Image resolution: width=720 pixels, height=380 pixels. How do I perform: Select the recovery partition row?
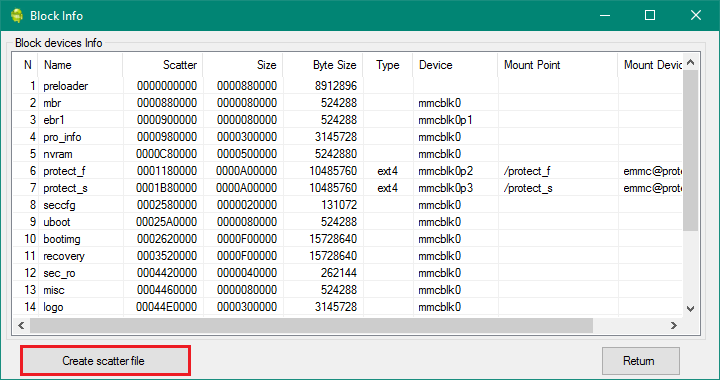click(x=348, y=256)
